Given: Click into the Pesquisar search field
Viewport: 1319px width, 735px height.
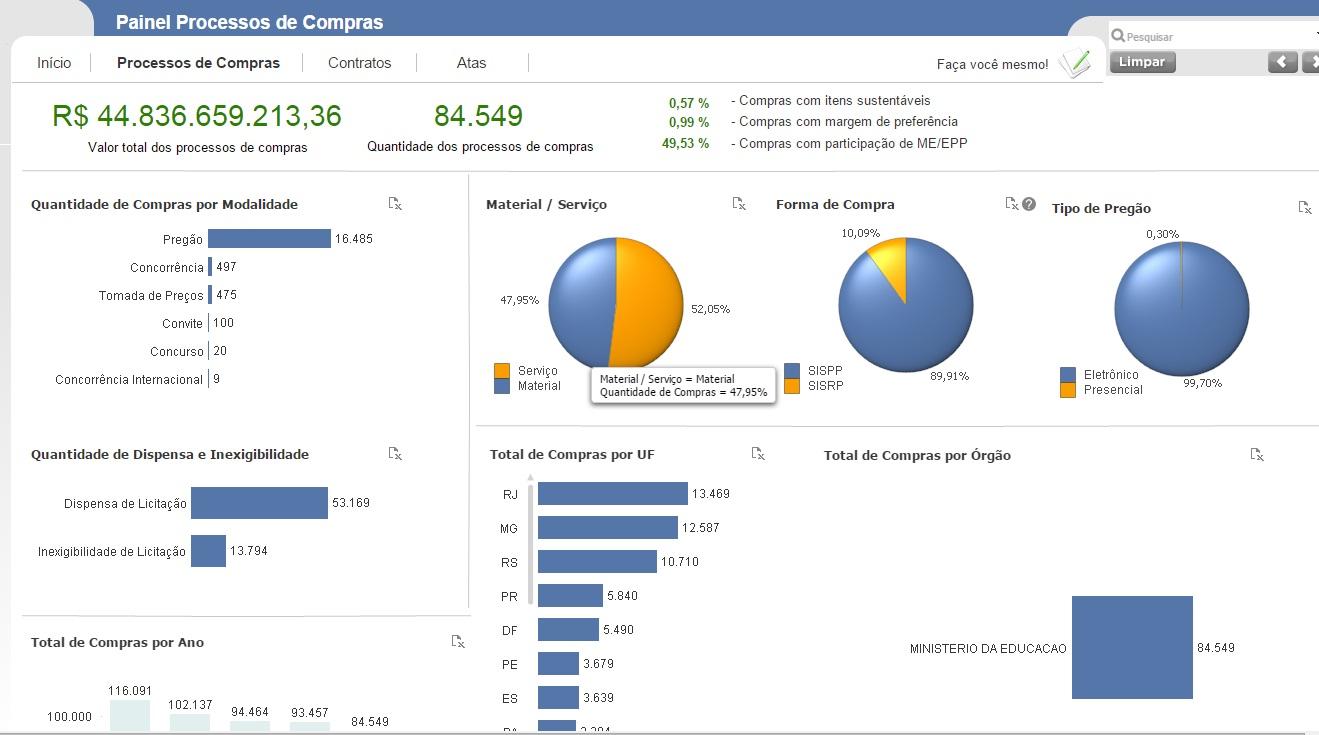Looking at the screenshot, I should coord(1215,36).
